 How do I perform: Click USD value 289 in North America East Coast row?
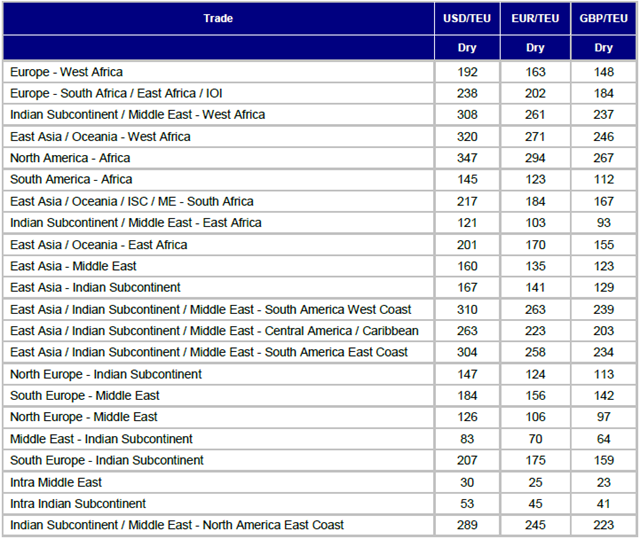coord(467,525)
